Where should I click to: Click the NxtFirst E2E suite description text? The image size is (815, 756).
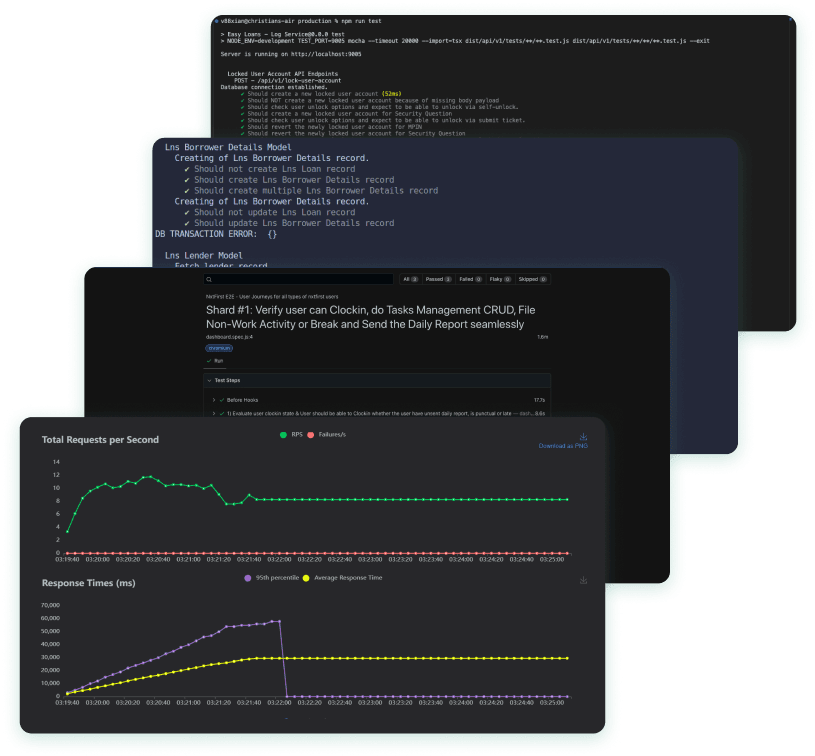point(272,296)
